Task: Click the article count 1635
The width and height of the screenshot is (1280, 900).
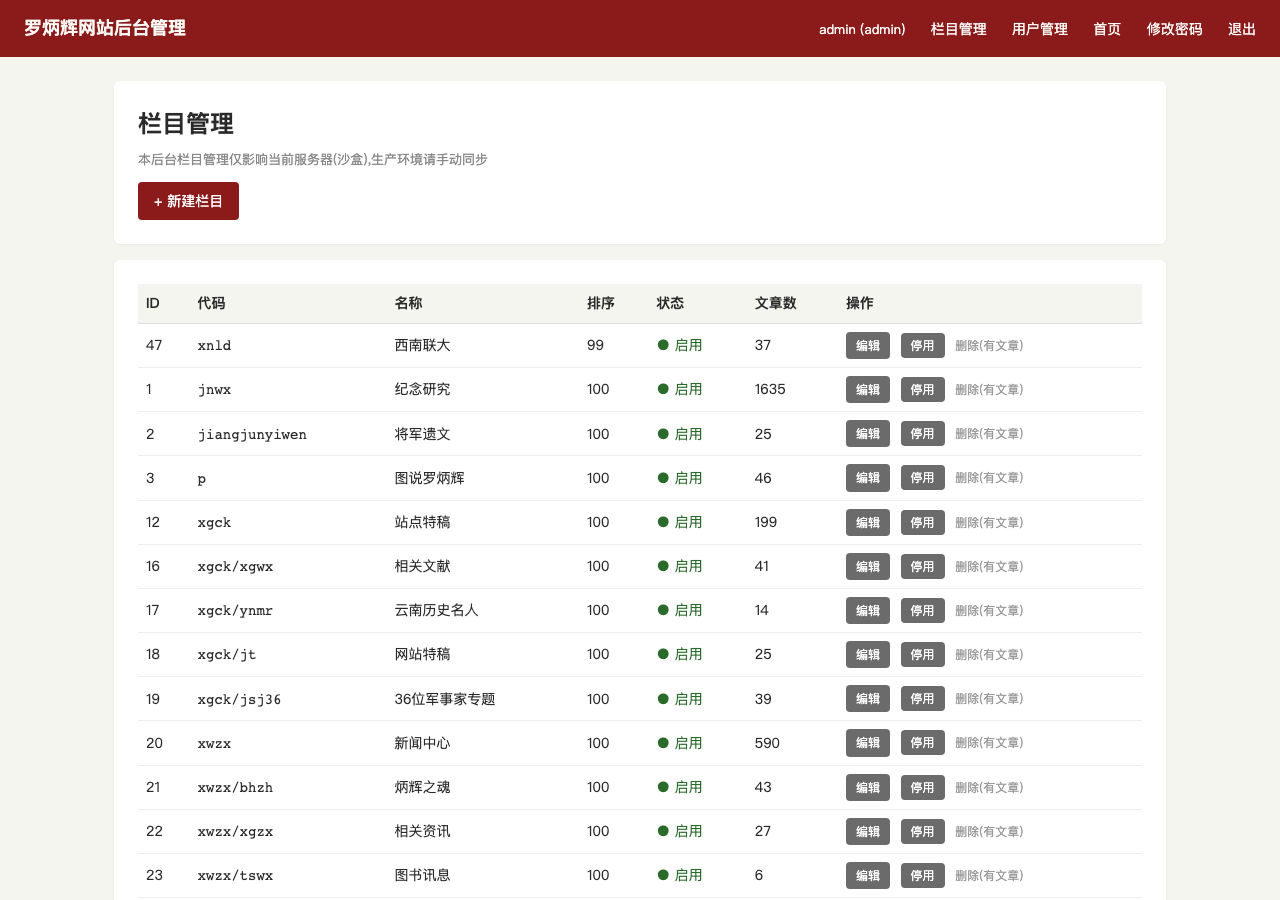Action: [770, 389]
